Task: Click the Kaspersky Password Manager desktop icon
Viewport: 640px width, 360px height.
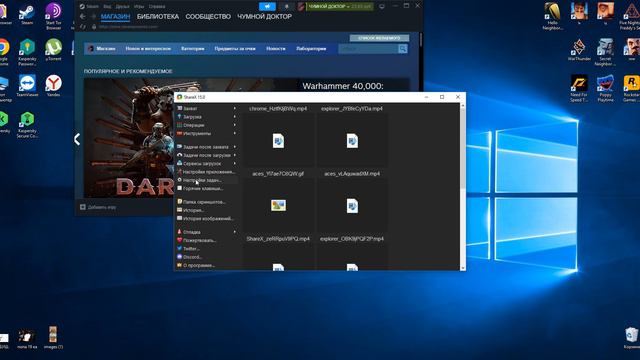Action: pos(27,52)
